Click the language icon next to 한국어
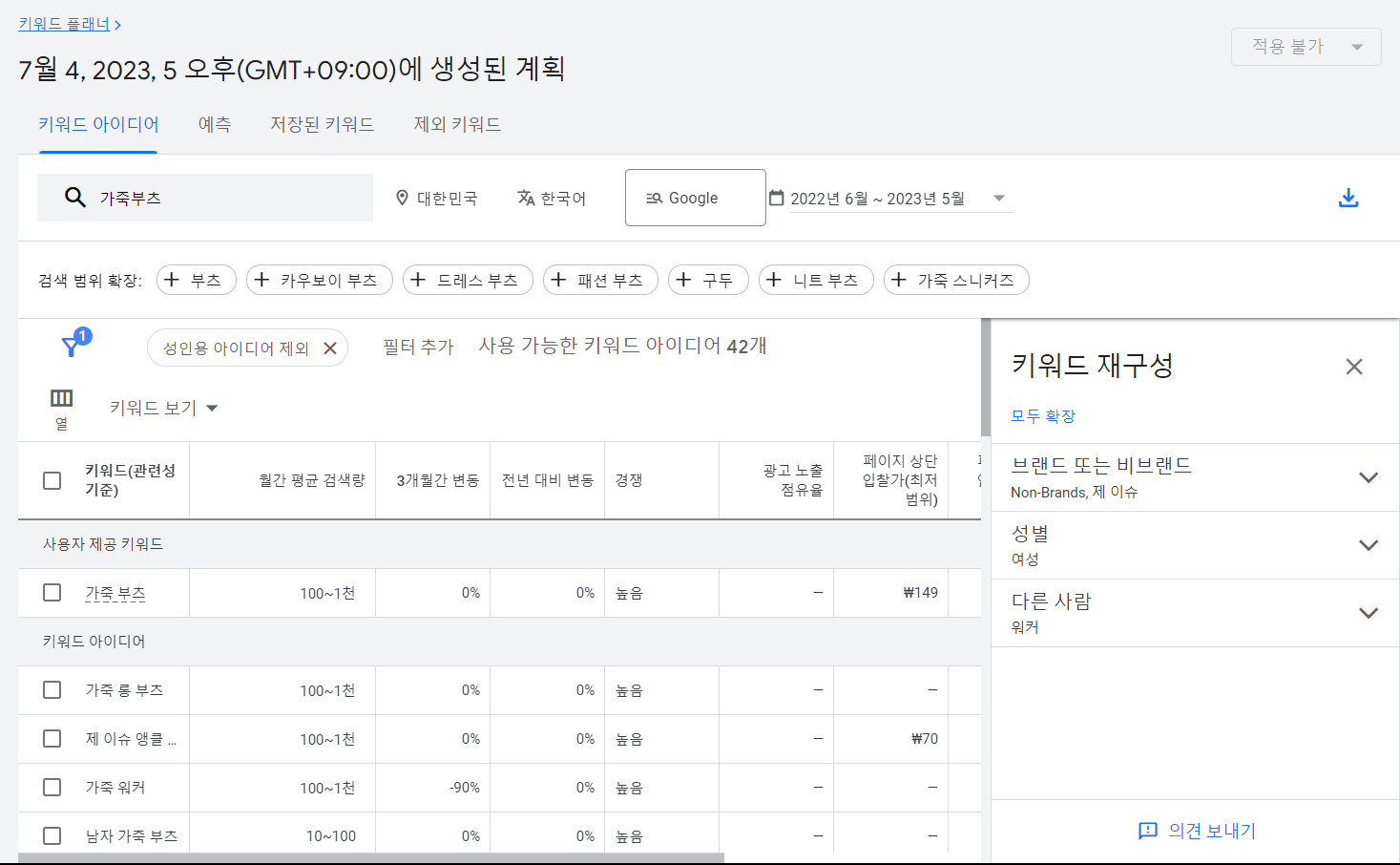1400x865 pixels. pos(526,198)
